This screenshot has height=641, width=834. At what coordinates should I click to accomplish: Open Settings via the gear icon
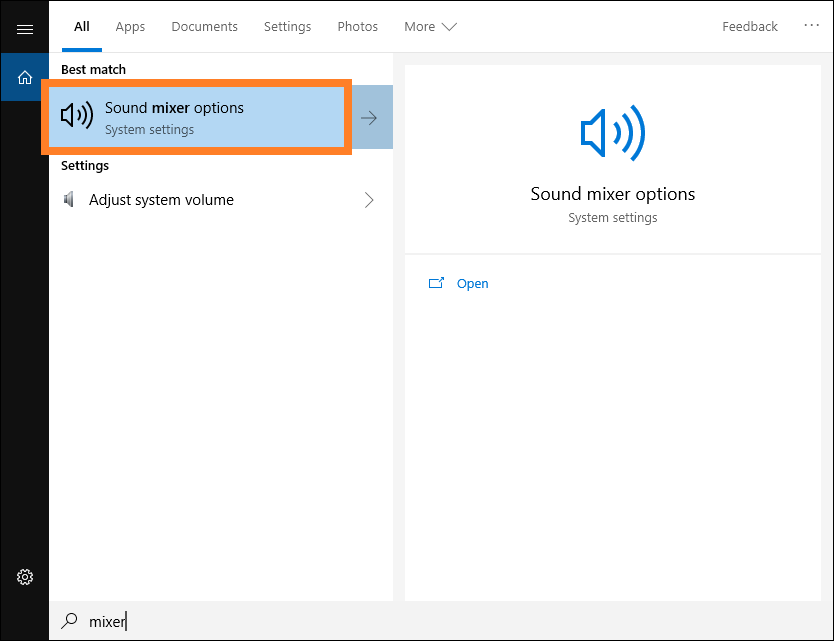(x=25, y=577)
